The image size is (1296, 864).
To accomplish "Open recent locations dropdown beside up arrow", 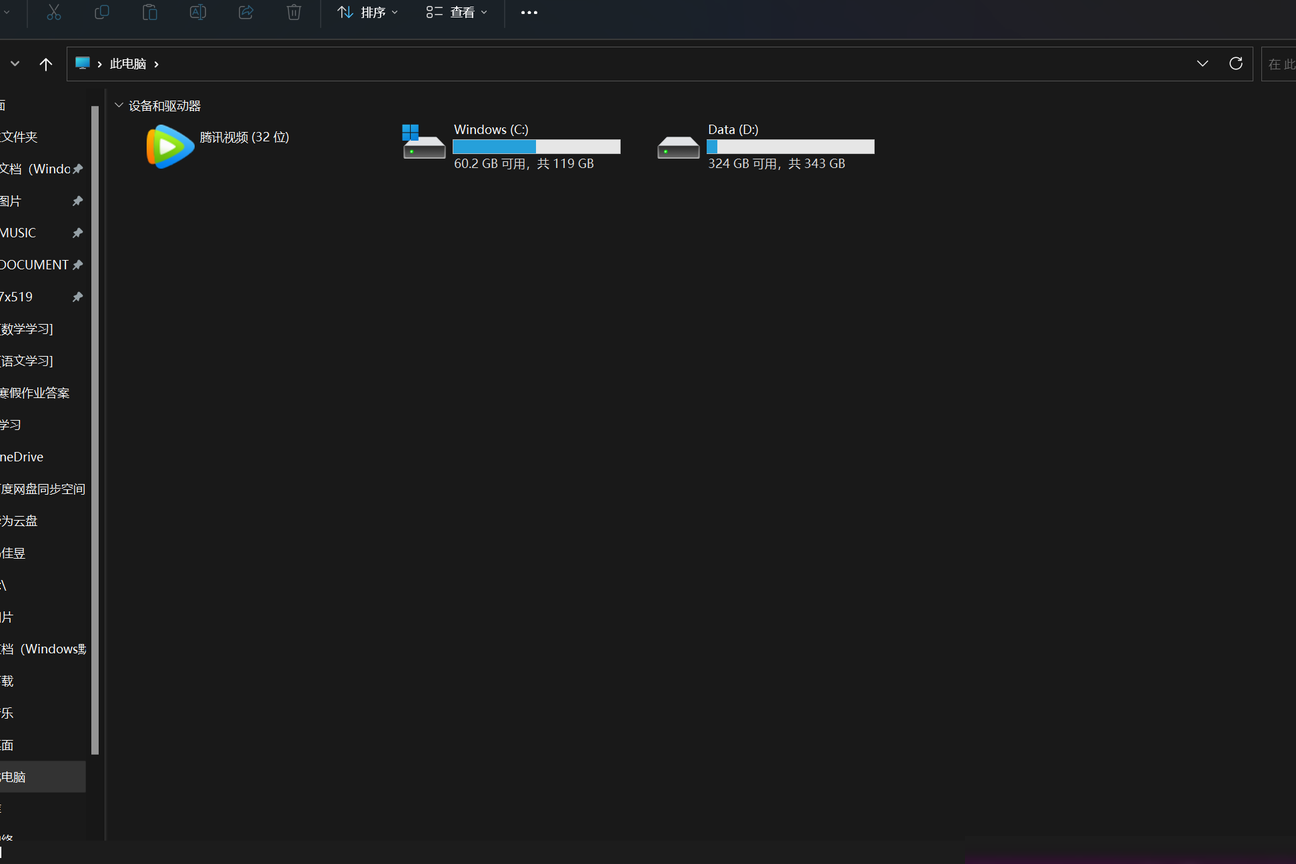I will 15,64.
